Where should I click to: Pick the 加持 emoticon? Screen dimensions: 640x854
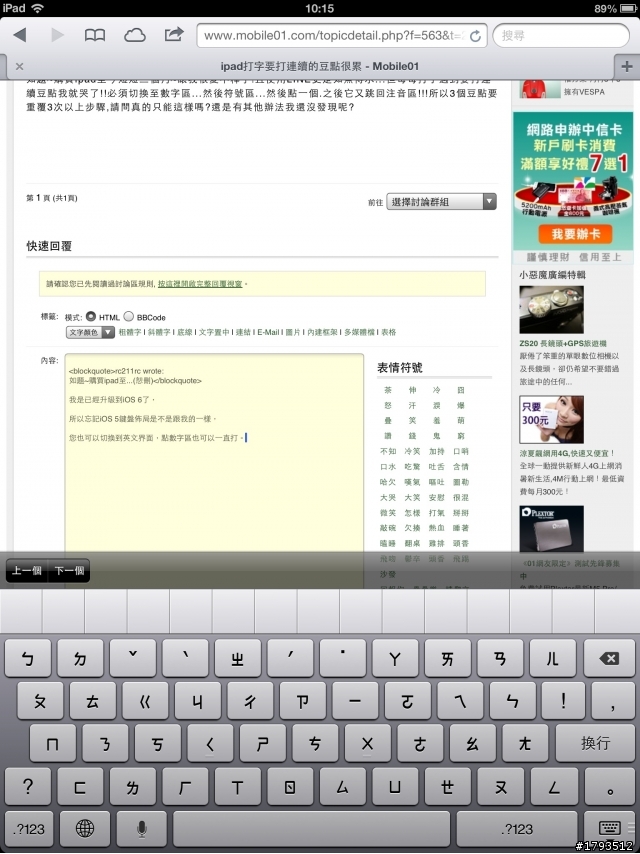436,451
